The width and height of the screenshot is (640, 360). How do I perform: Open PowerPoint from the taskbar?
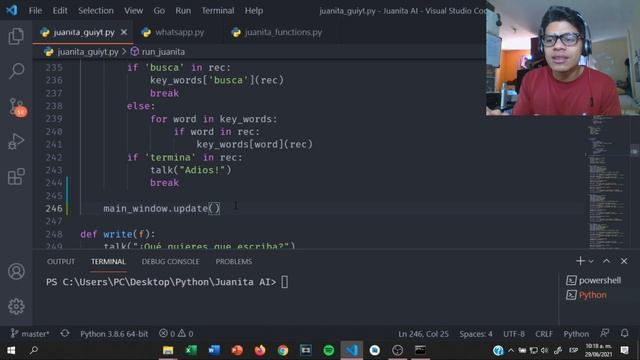[x=237, y=350]
